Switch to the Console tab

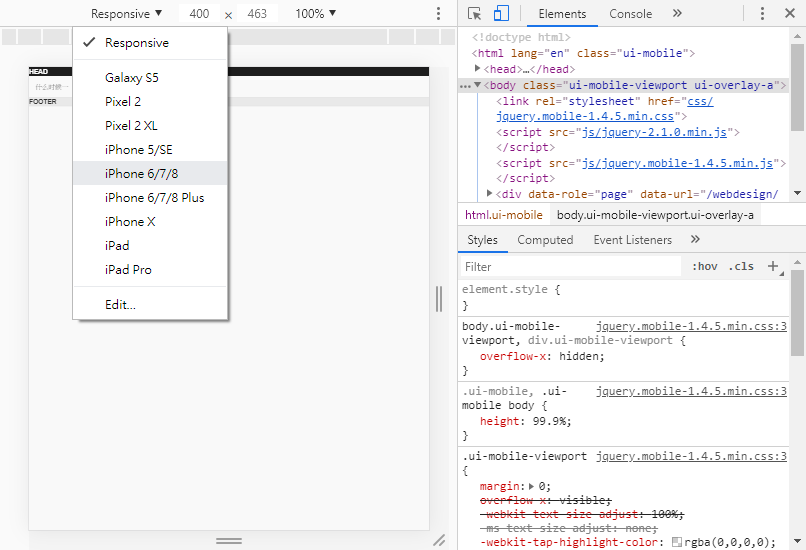coord(630,14)
